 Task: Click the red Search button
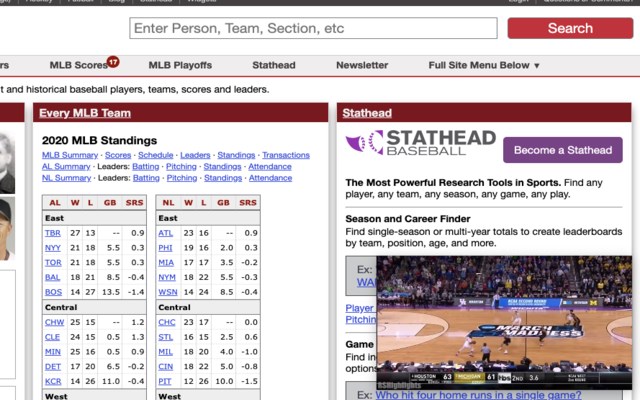click(x=570, y=28)
